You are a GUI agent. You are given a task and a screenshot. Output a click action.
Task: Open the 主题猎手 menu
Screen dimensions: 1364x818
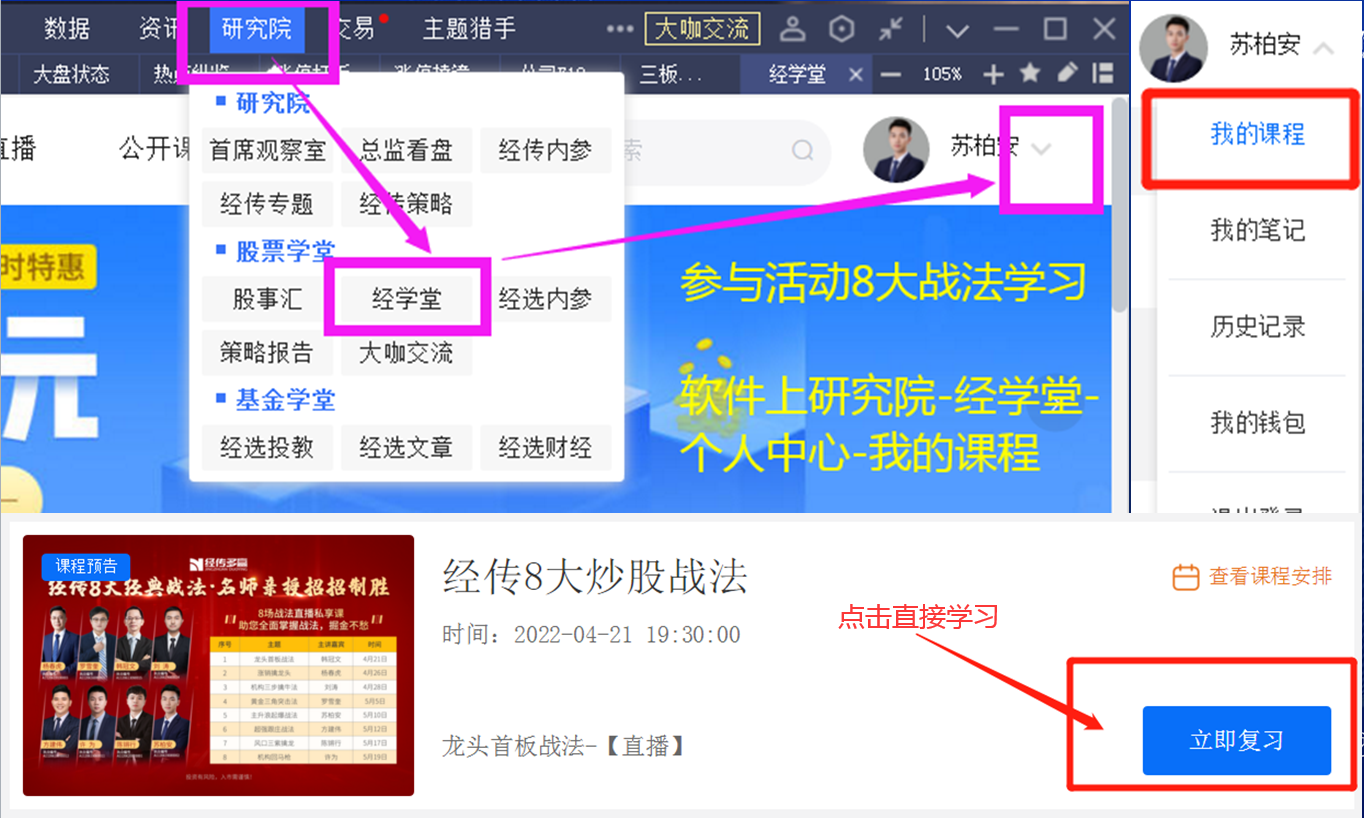469,28
